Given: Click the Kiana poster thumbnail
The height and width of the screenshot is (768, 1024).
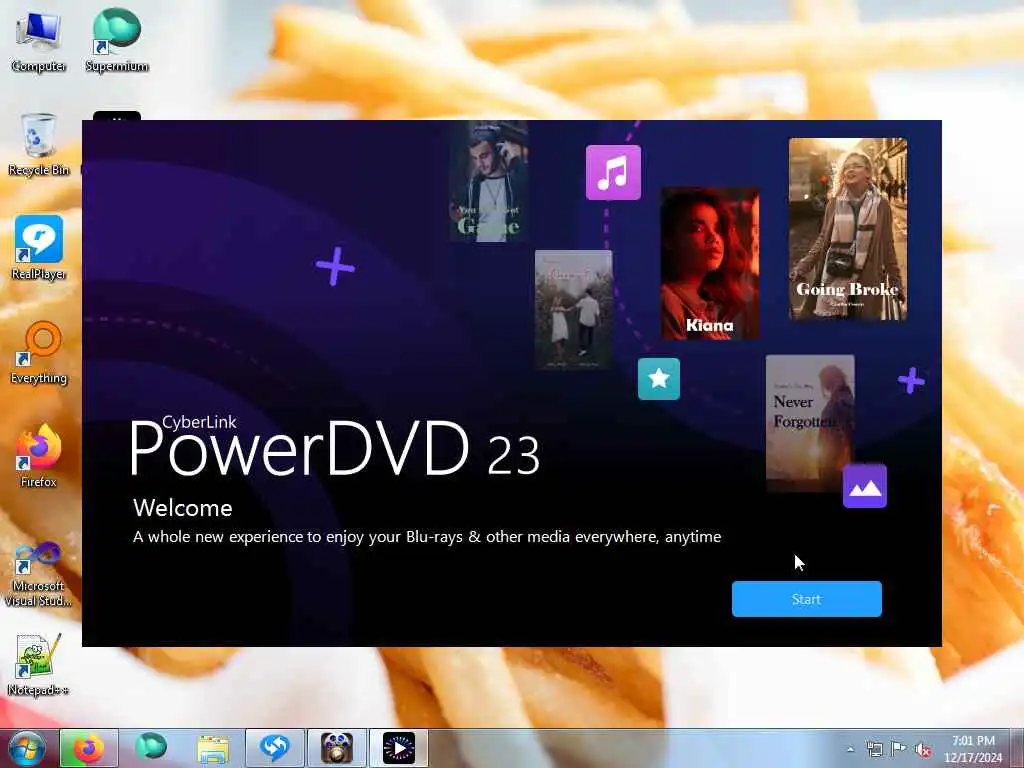Looking at the screenshot, I should 710,263.
